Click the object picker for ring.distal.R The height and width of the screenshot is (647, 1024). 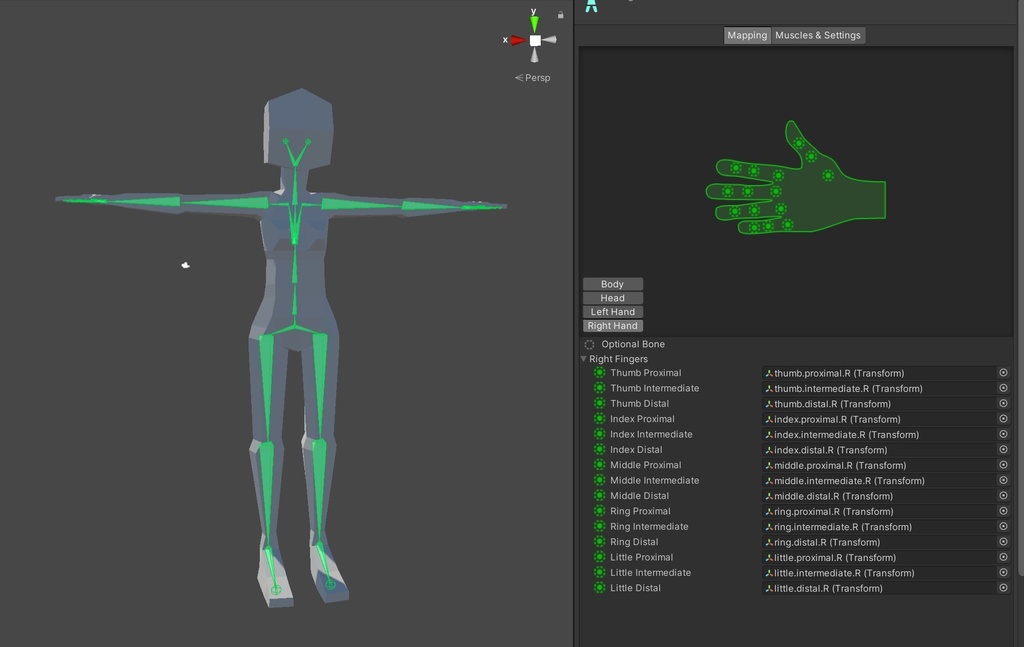click(x=1003, y=541)
